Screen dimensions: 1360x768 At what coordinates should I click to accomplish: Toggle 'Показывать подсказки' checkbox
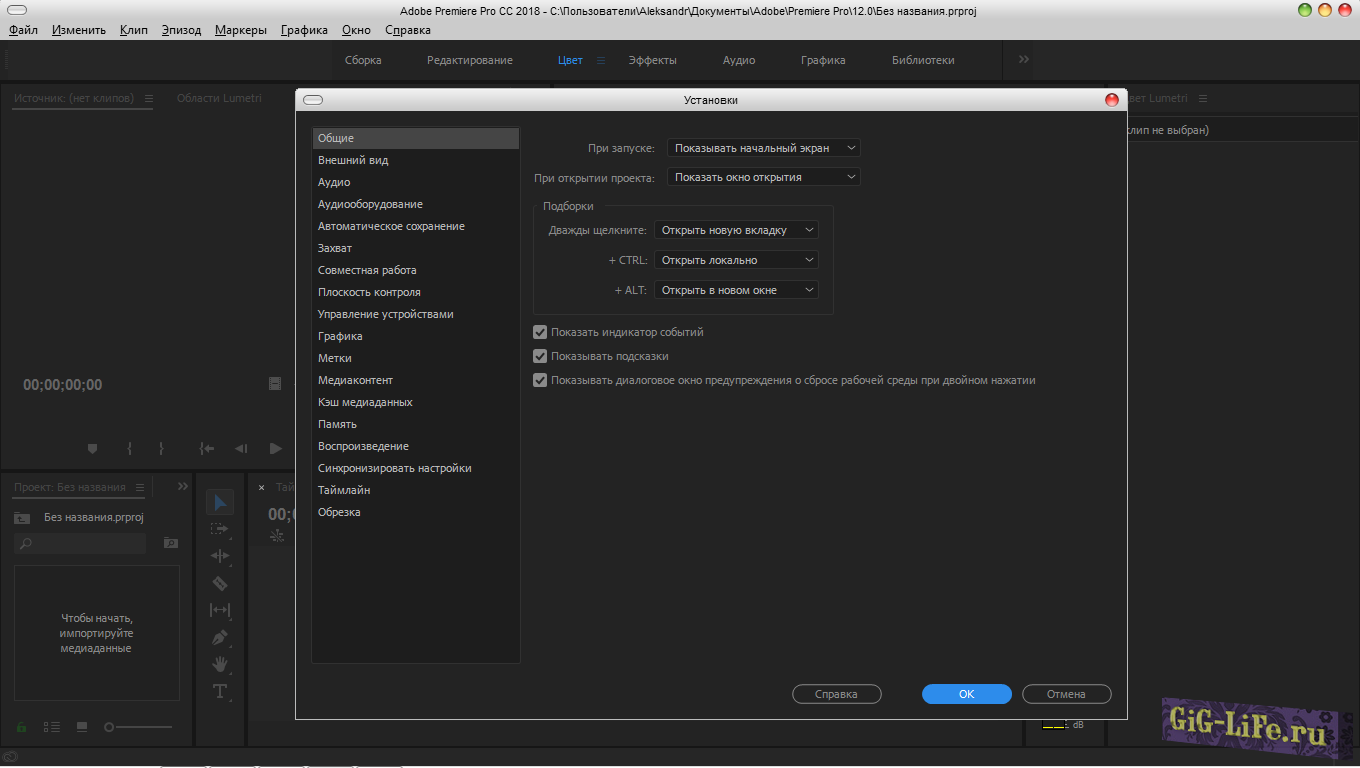[x=540, y=356]
